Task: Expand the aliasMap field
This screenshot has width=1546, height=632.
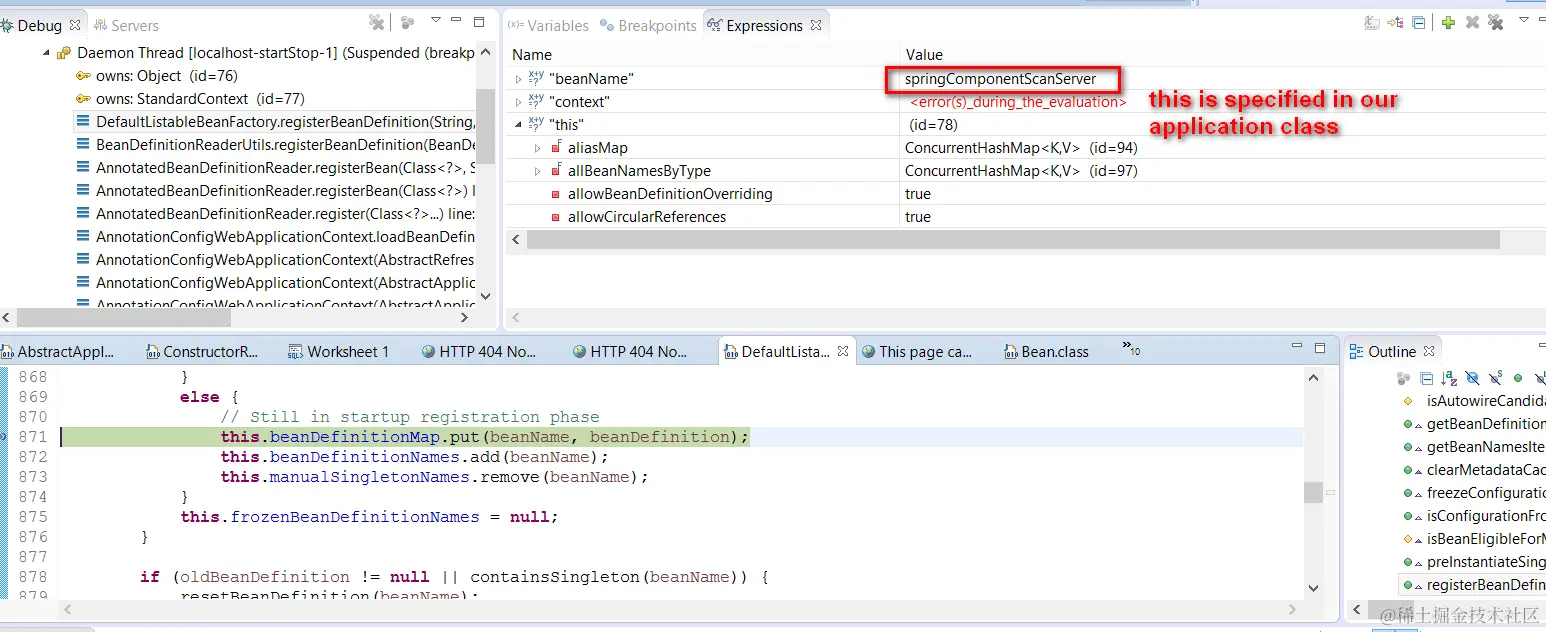Action: (538, 148)
